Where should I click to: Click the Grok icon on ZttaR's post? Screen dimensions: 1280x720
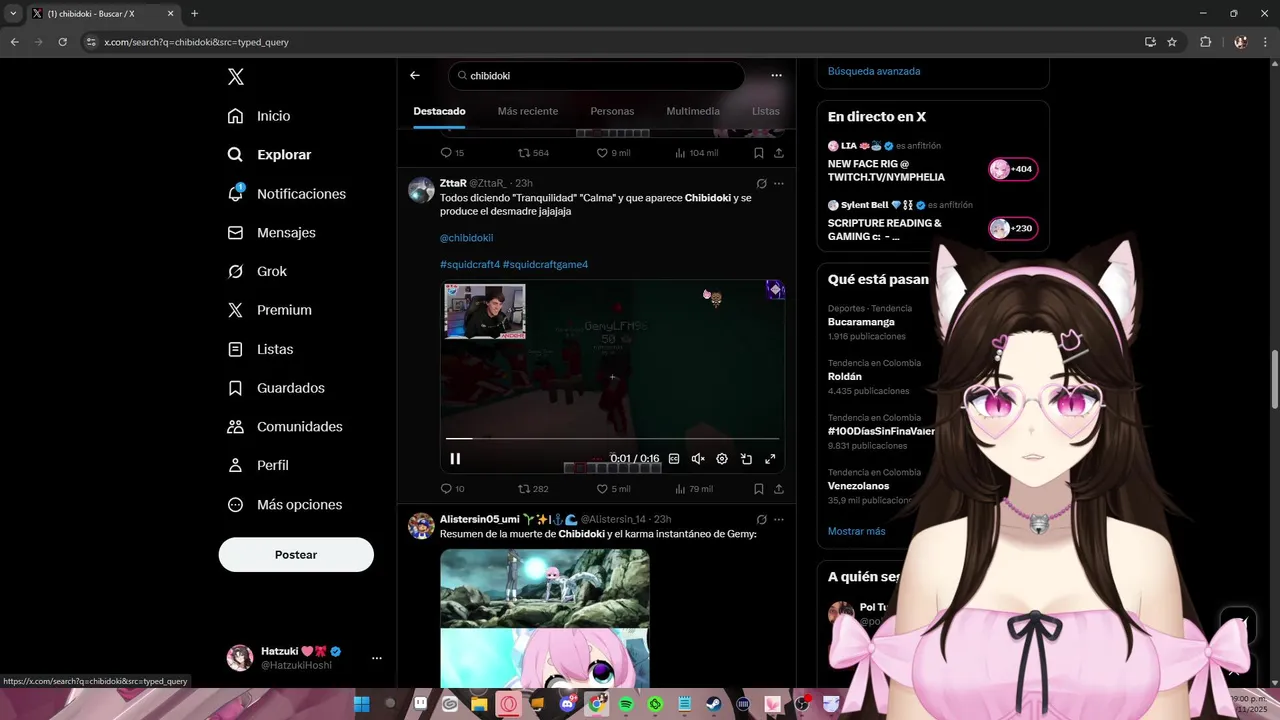[x=762, y=183]
